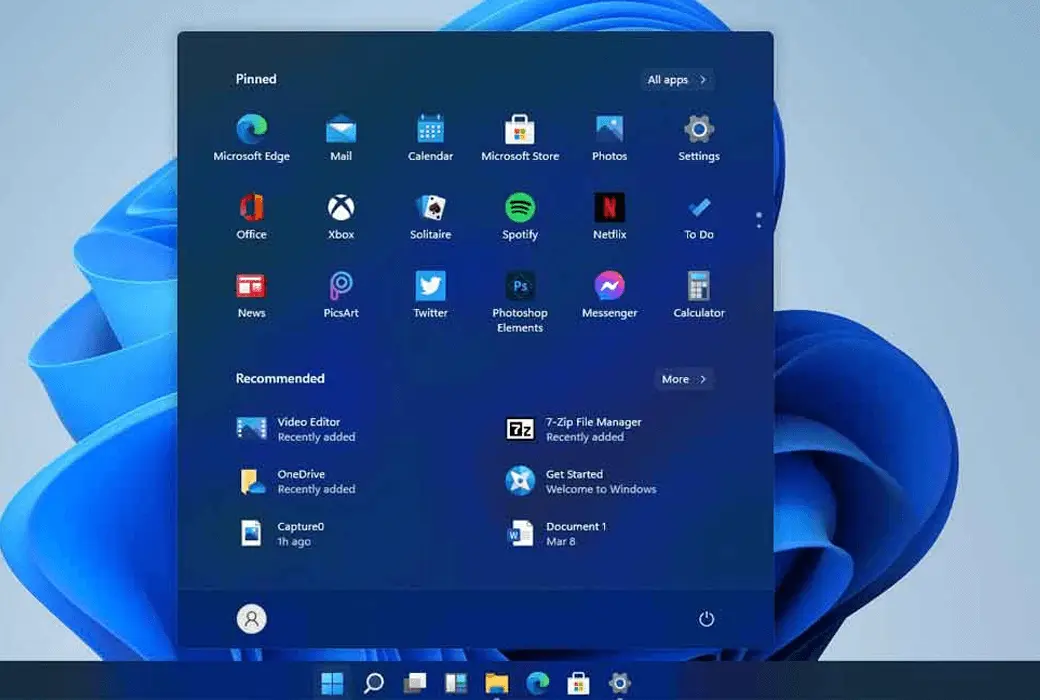The width and height of the screenshot is (1040, 700).
Task: Click the taskbar Start button
Action: (332, 682)
